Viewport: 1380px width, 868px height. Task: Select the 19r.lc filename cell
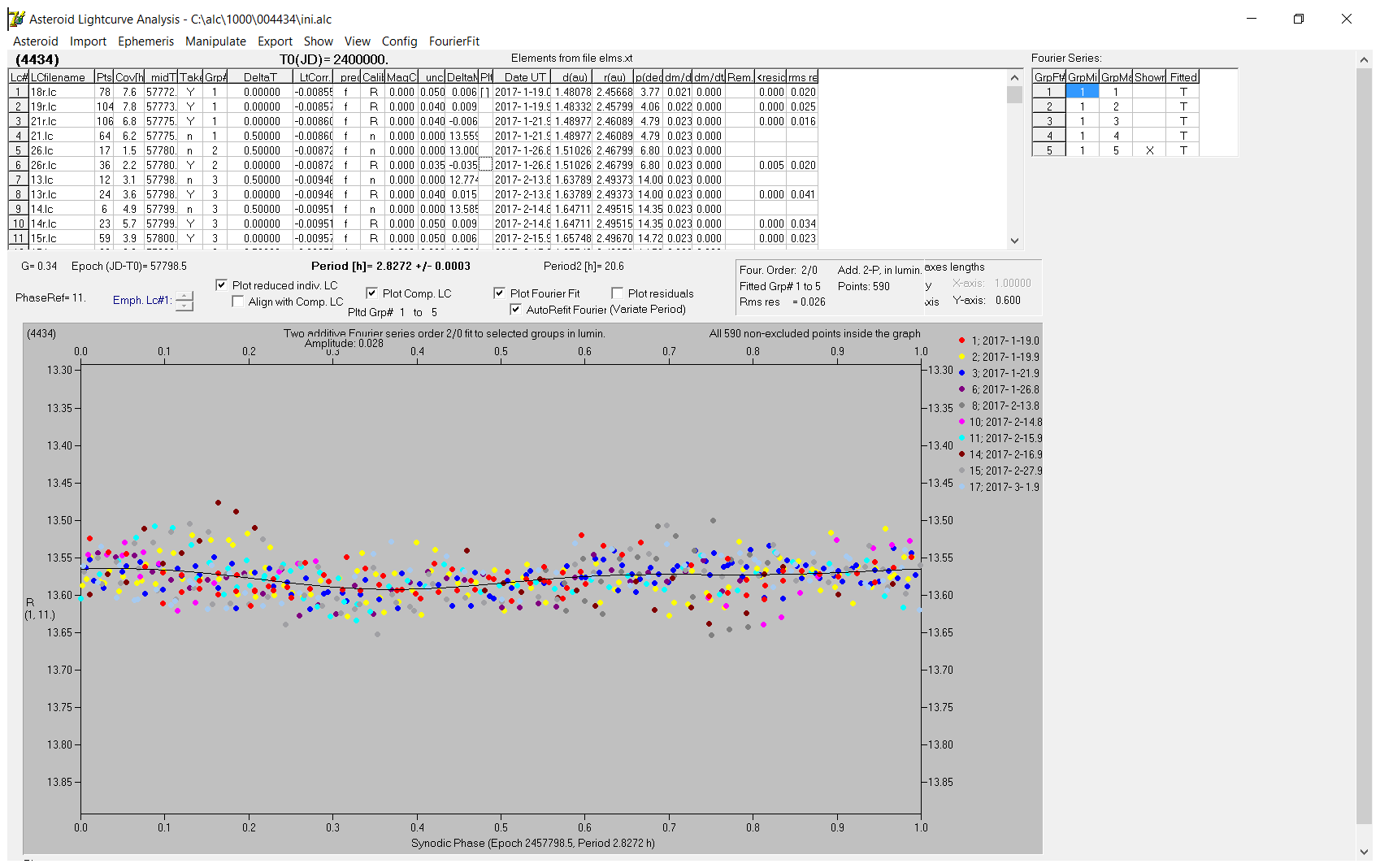point(62,106)
